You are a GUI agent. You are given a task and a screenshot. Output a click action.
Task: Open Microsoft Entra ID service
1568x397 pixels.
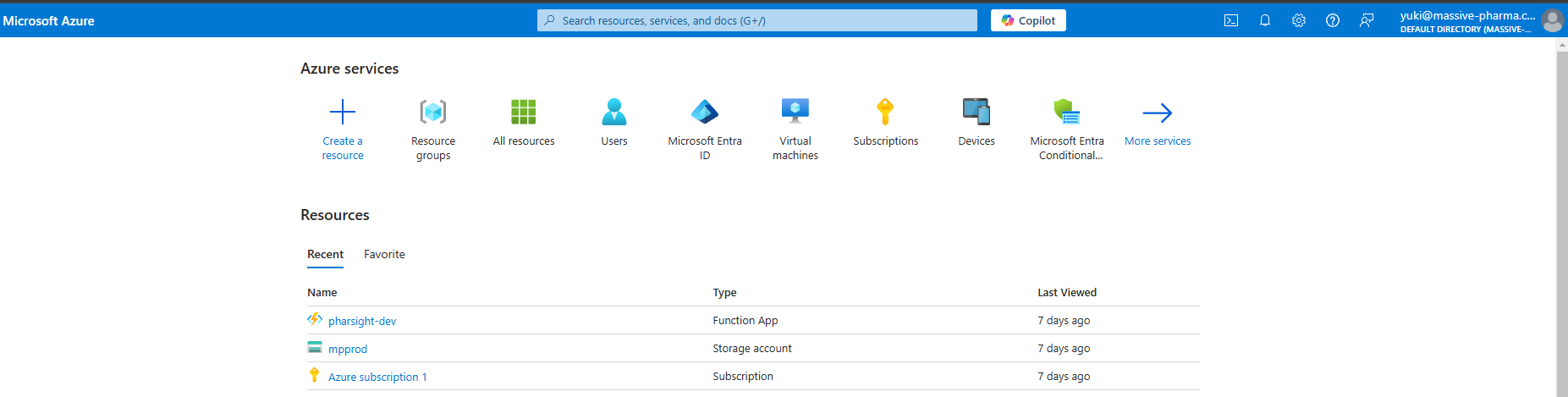coord(704,112)
